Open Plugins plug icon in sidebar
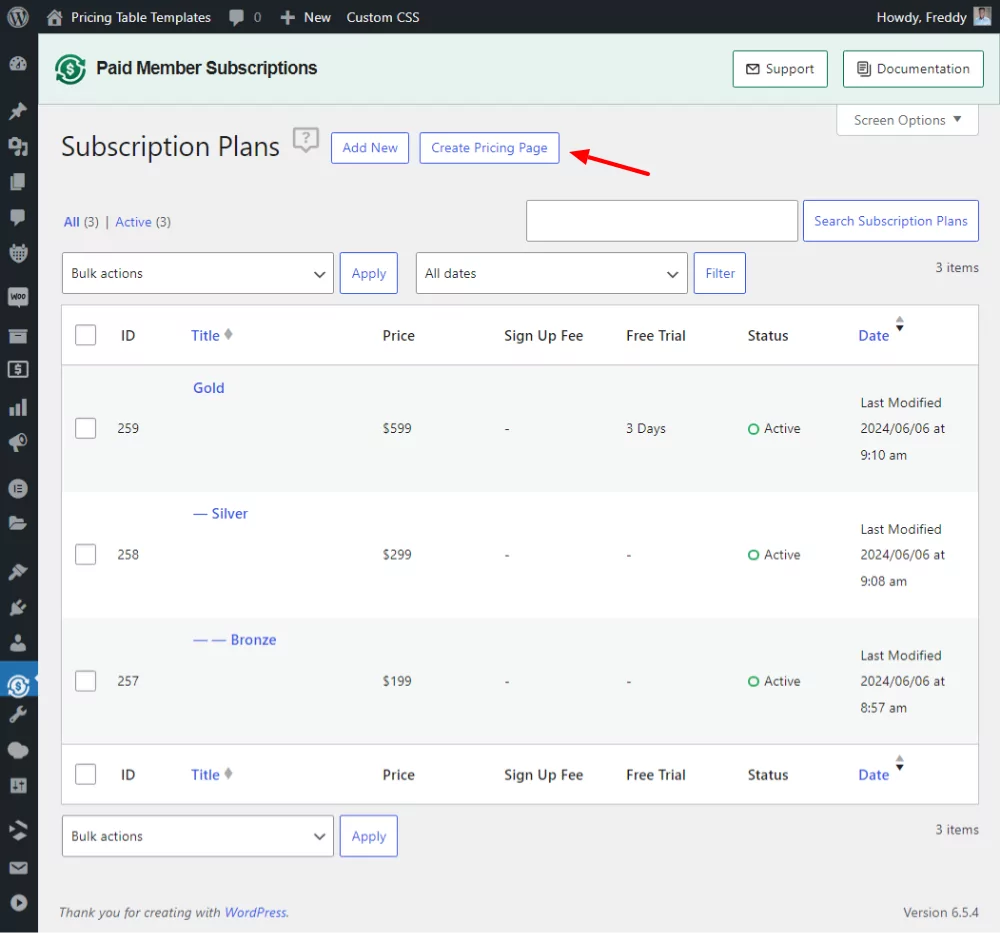This screenshot has height=934, width=1000. tap(18, 608)
